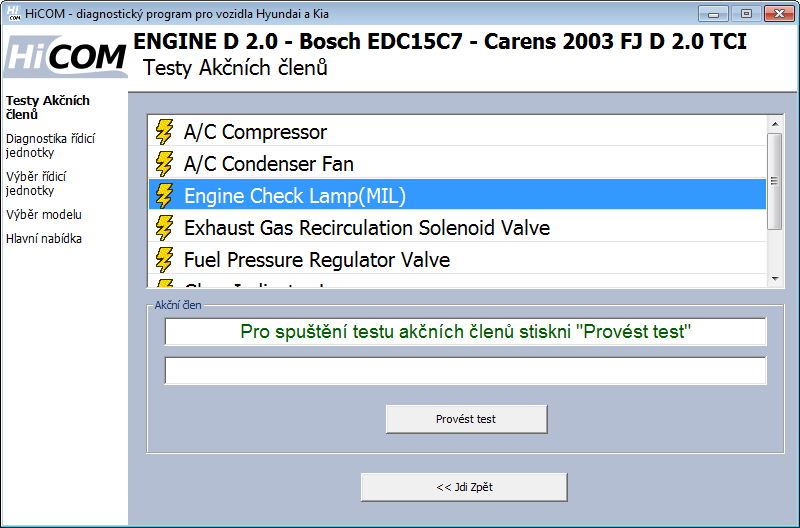Click the HiCOM logo in header
The height and width of the screenshot is (528, 800).
click(x=65, y=57)
